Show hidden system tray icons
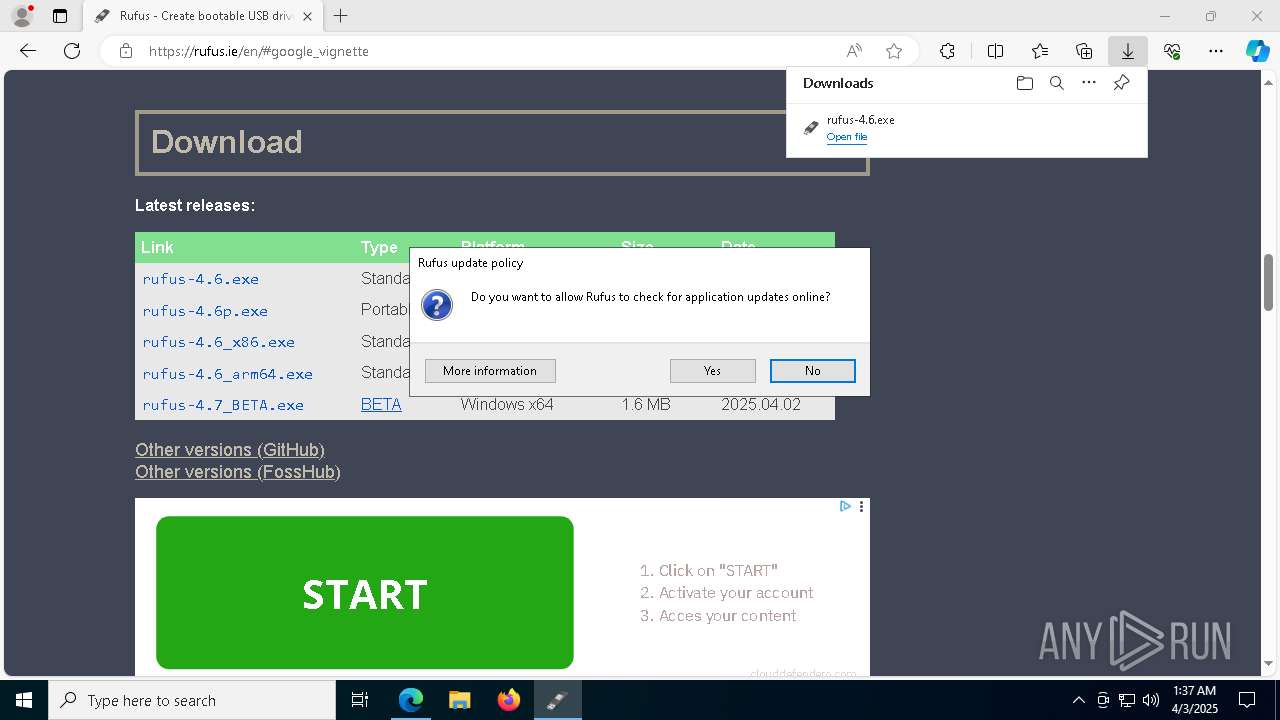 pyautogui.click(x=1078, y=700)
